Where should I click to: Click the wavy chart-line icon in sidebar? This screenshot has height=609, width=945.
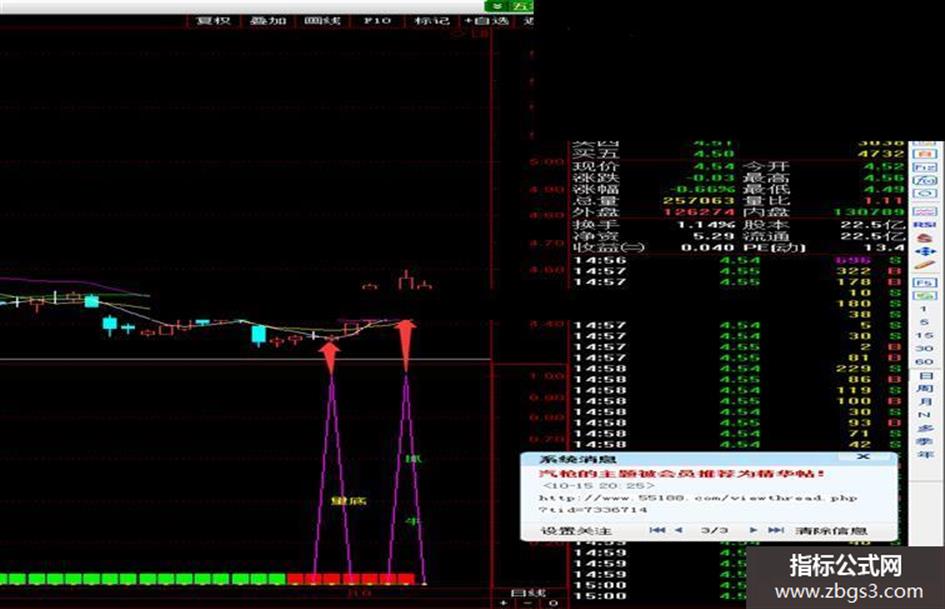pyautogui.click(x=925, y=211)
